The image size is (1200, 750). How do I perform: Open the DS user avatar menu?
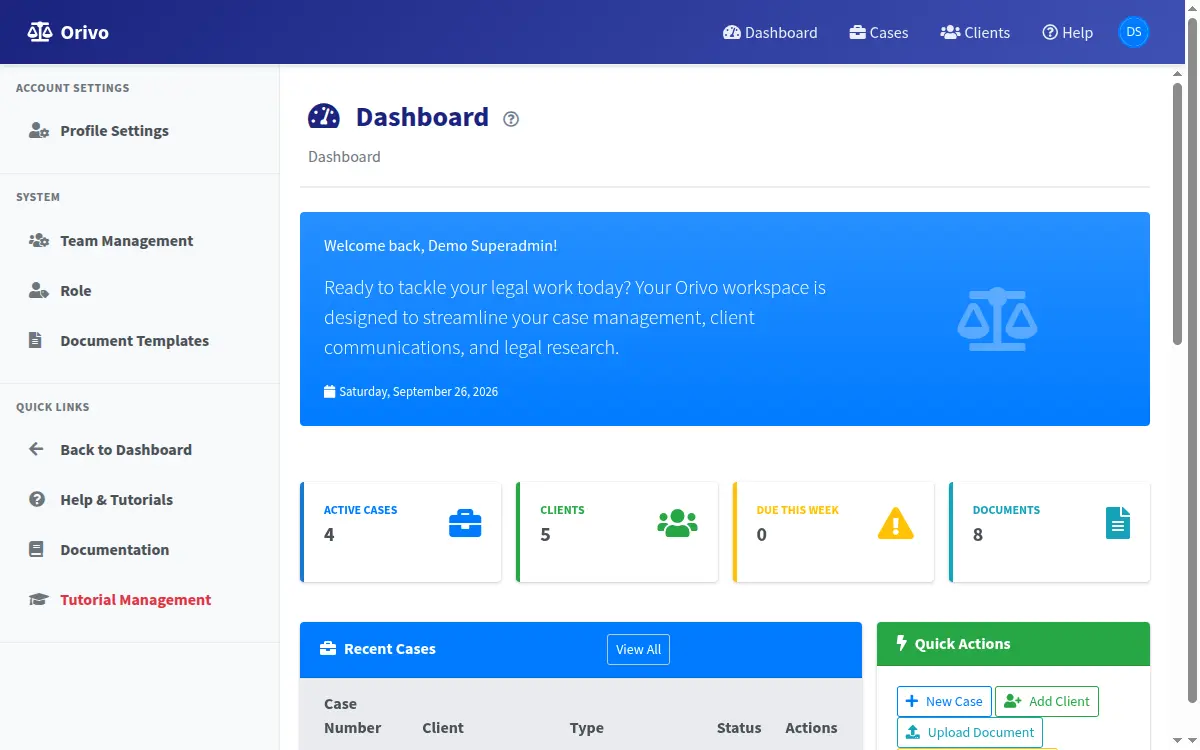coord(1134,32)
